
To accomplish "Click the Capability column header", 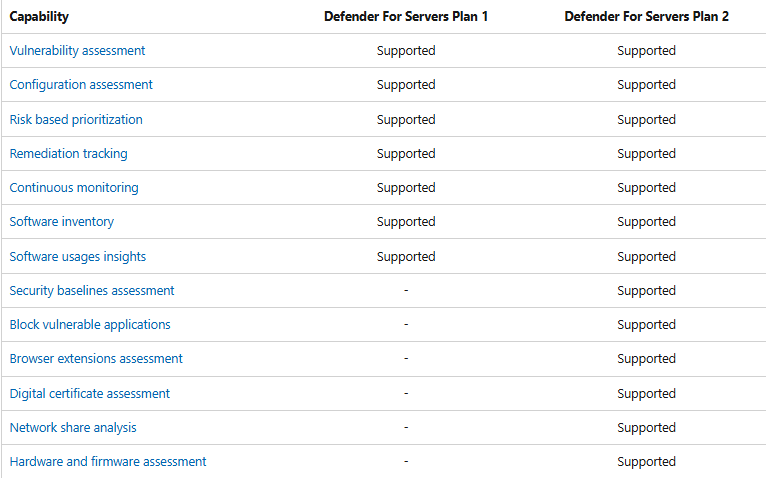I will click(x=40, y=17).
